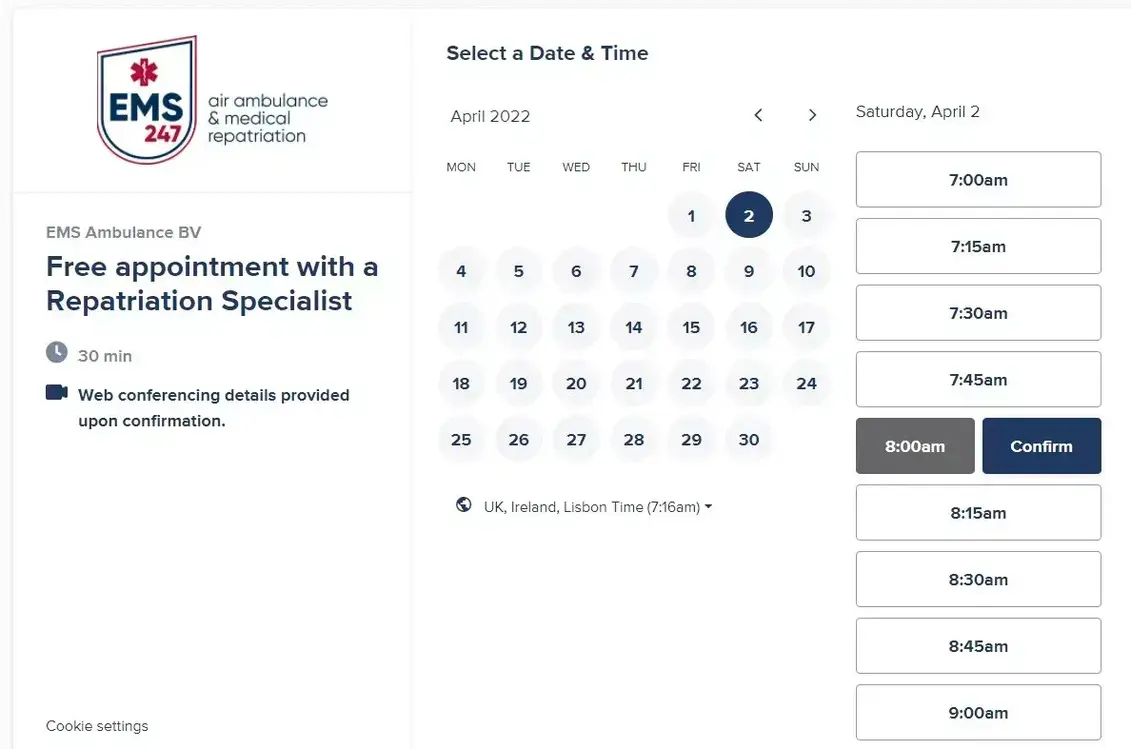The width and height of the screenshot is (1131, 749).
Task: Select April 15 on the calendar
Action: pyautogui.click(x=691, y=327)
